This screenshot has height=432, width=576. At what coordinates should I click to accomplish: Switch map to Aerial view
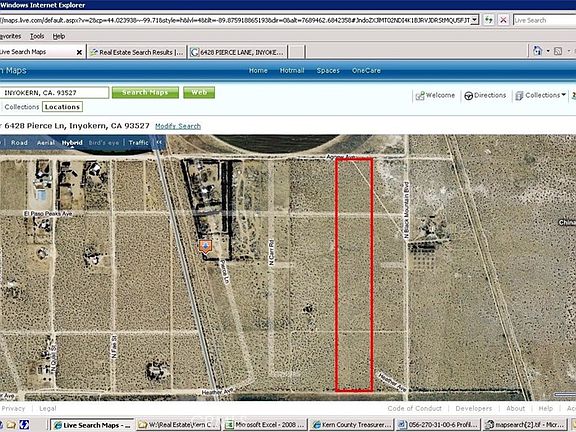point(46,143)
